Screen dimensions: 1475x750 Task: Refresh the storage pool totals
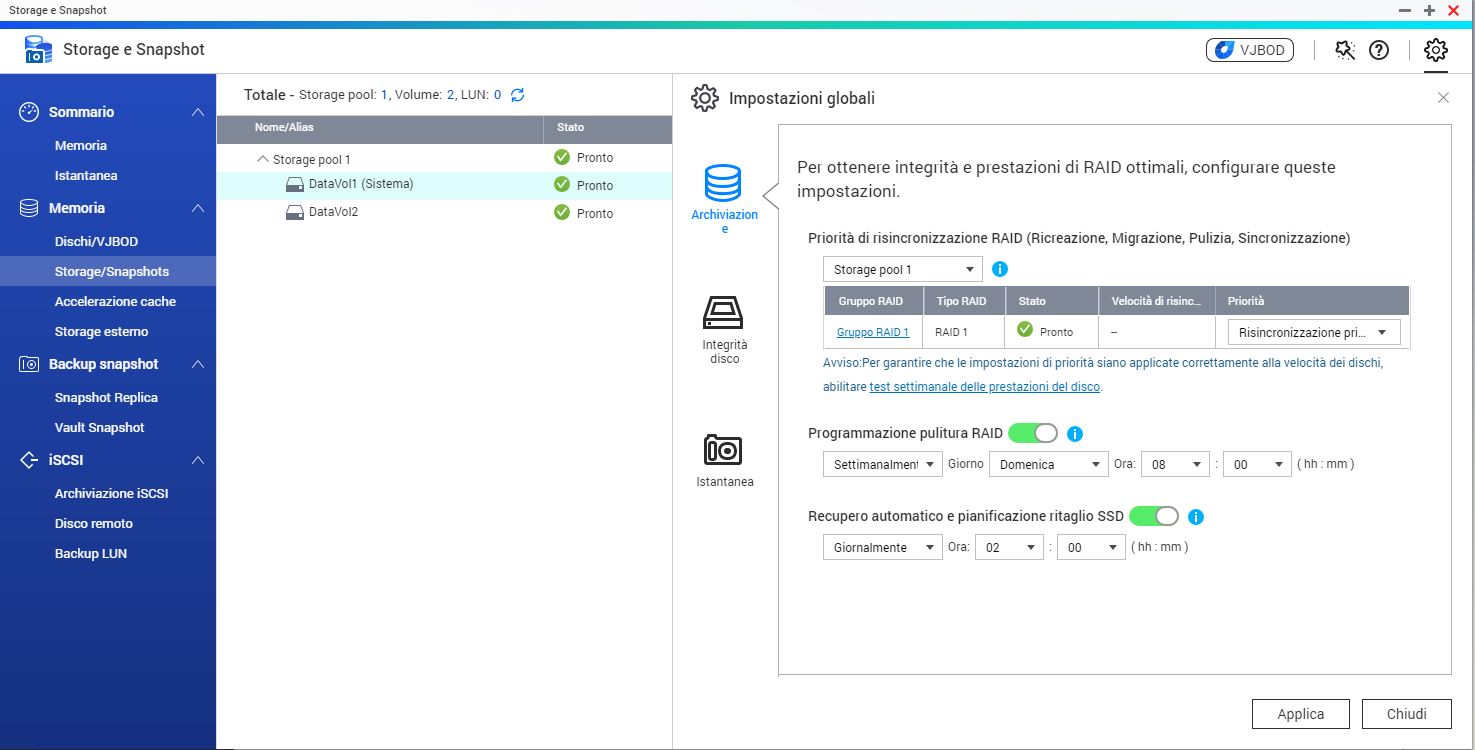pyautogui.click(x=517, y=95)
